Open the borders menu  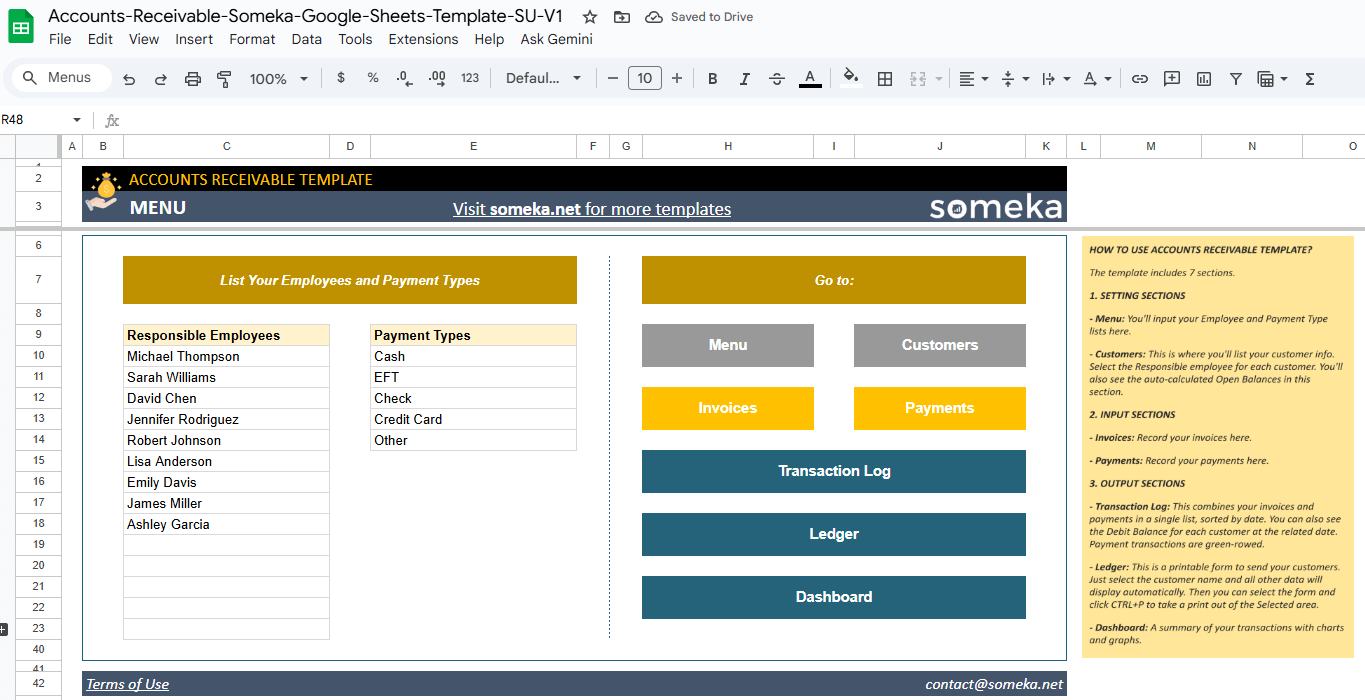click(884, 77)
